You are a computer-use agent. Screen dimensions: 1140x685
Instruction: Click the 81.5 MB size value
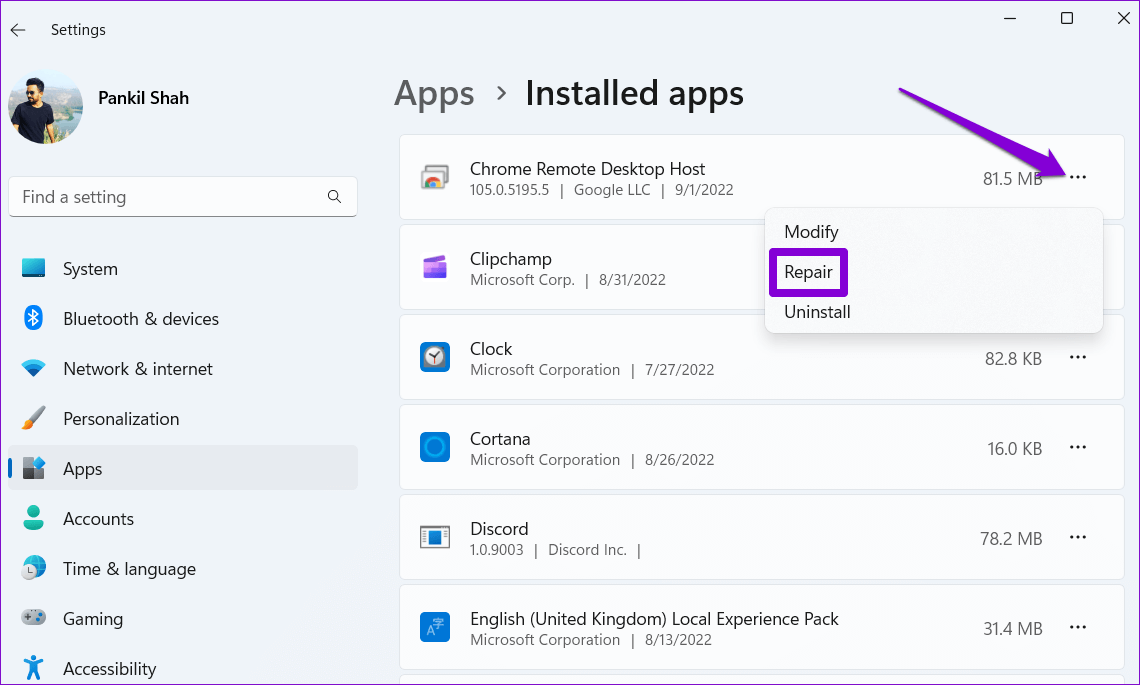1013,179
